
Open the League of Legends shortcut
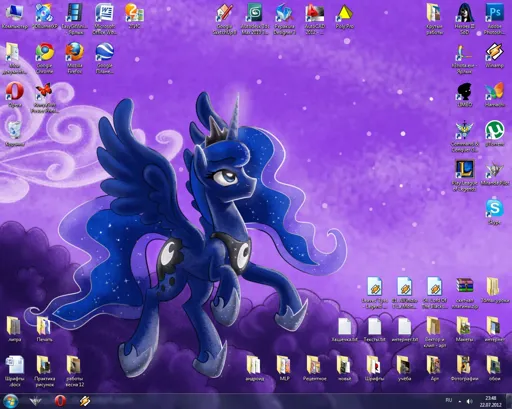click(465, 176)
